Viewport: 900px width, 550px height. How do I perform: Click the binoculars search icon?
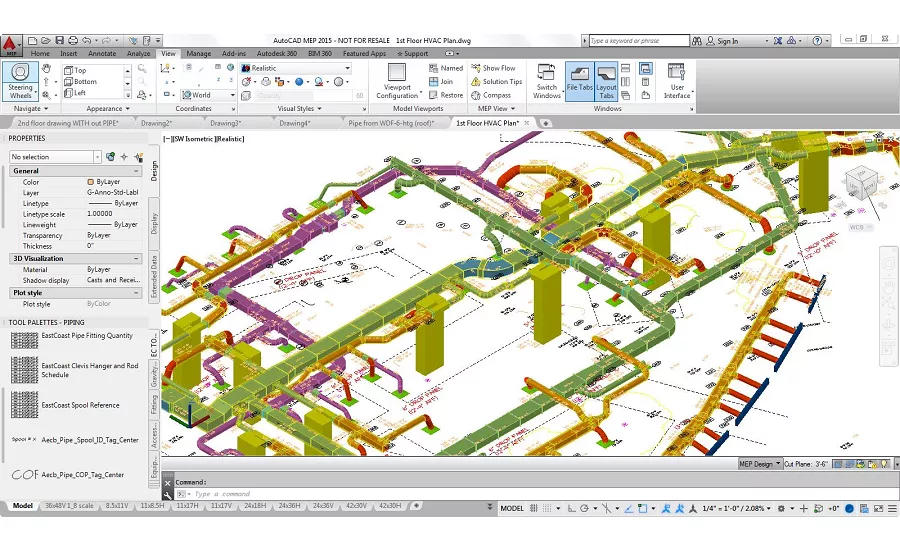tap(697, 41)
